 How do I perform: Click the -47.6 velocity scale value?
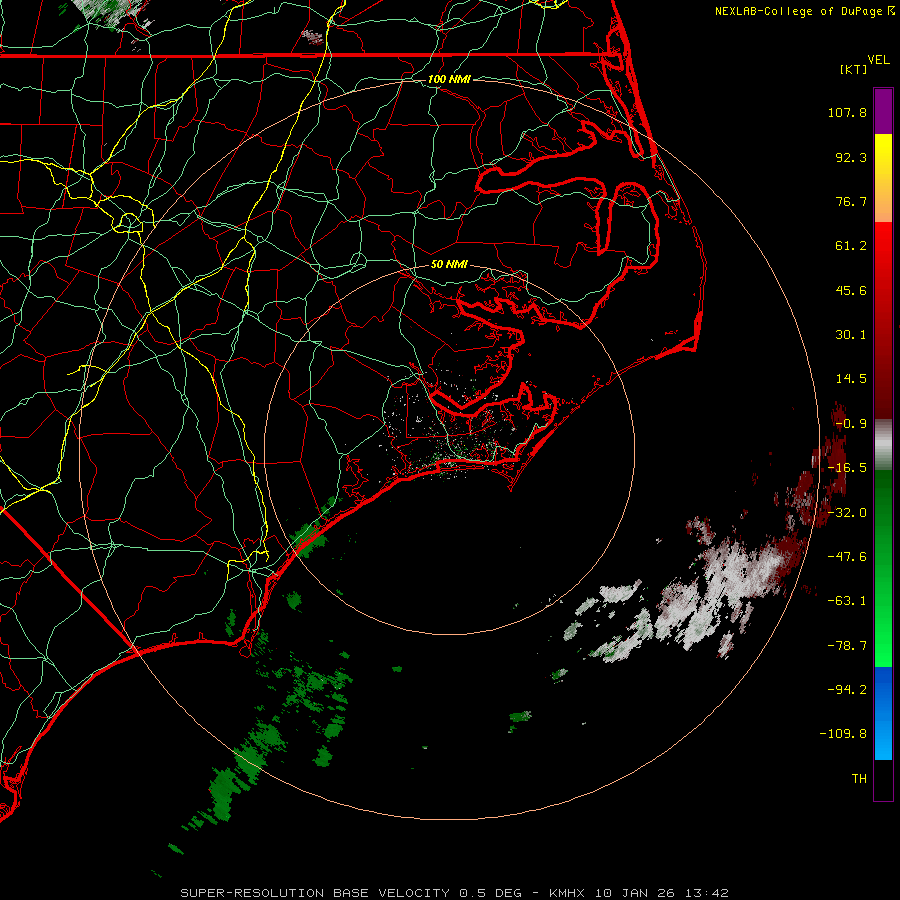[x=847, y=557]
